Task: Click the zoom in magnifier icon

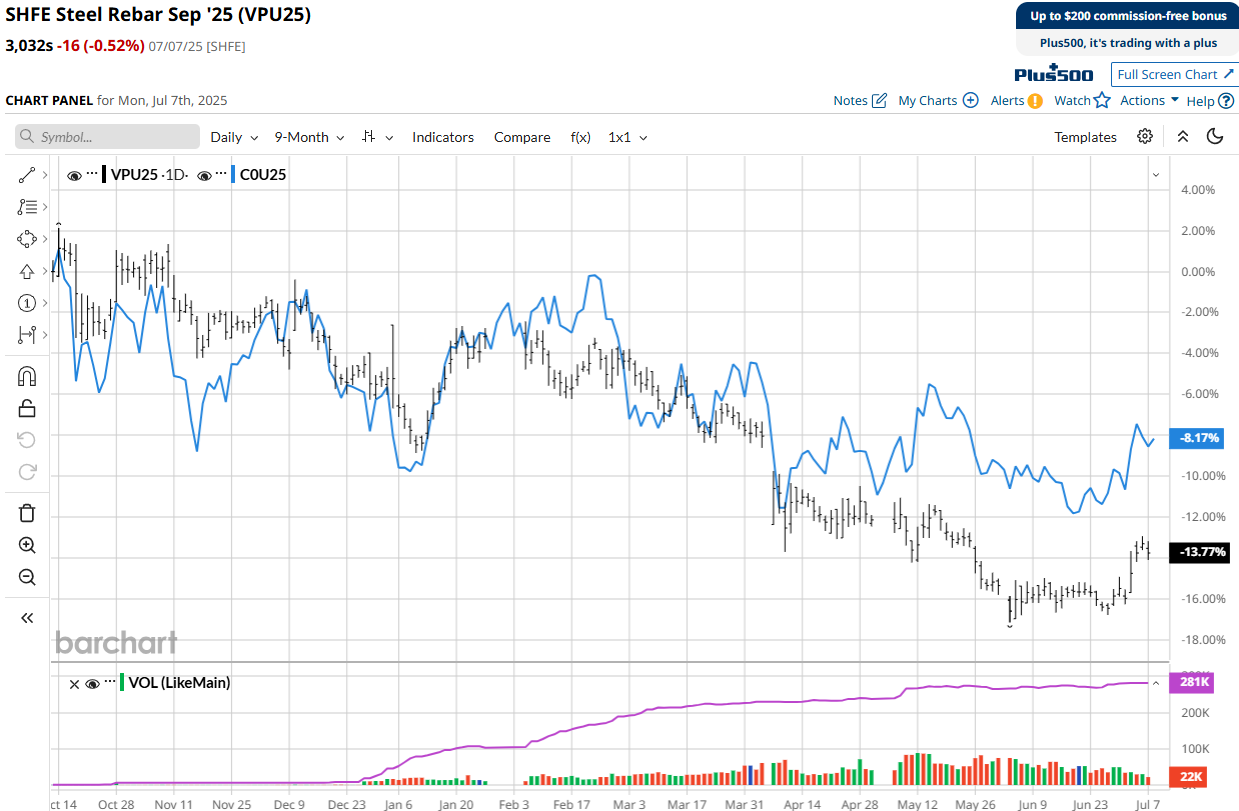Action: pyautogui.click(x=27, y=545)
